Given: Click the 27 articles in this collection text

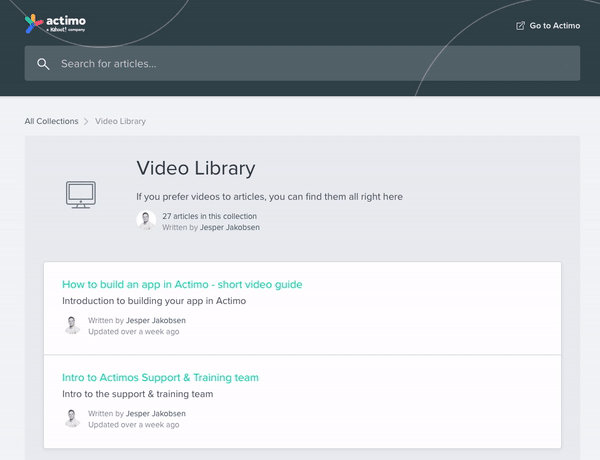Looking at the screenshot, I should coord(209,216).
